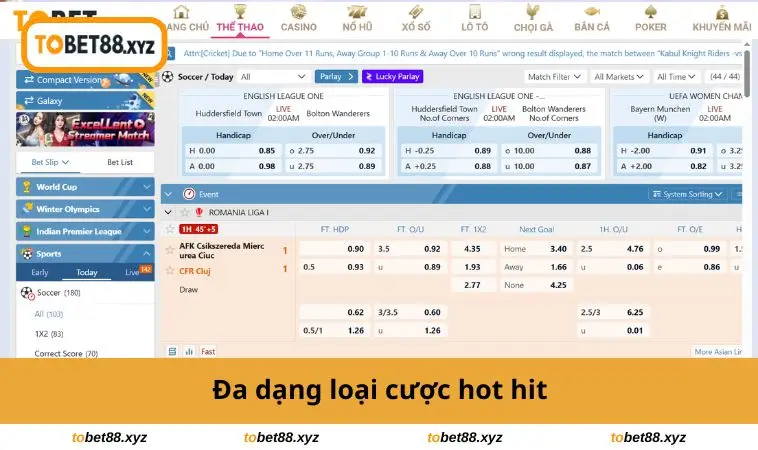
Task: Select the Early tab under Sports
Action: coord(40,272)
